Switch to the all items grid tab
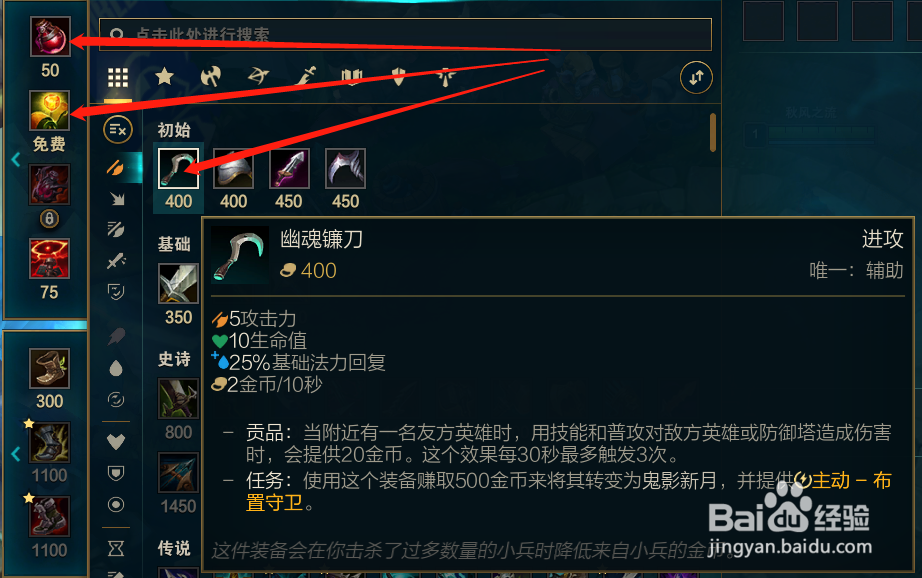The image size is (922, 578). 118,78
